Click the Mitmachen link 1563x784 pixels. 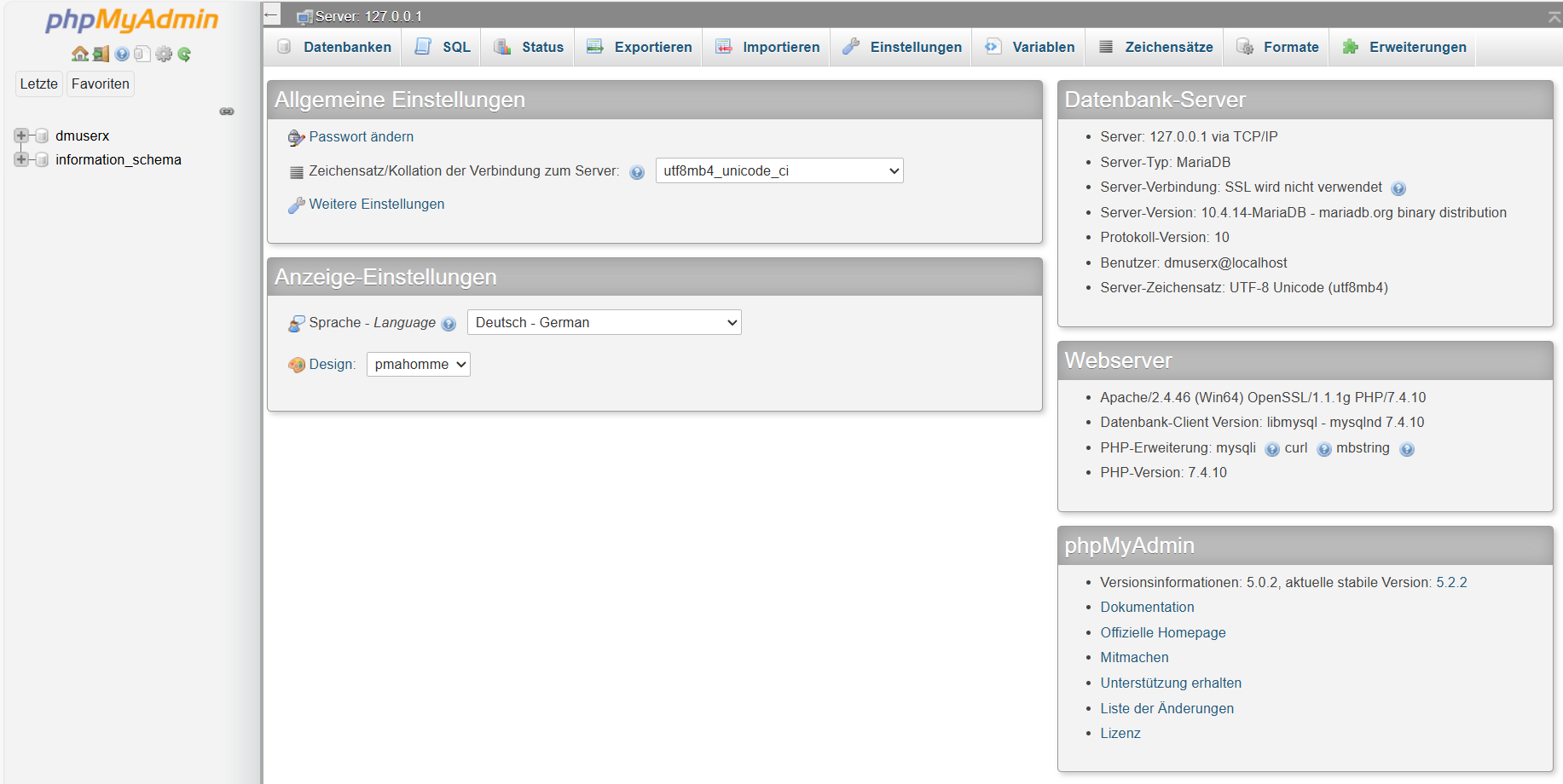[1134, 657]
